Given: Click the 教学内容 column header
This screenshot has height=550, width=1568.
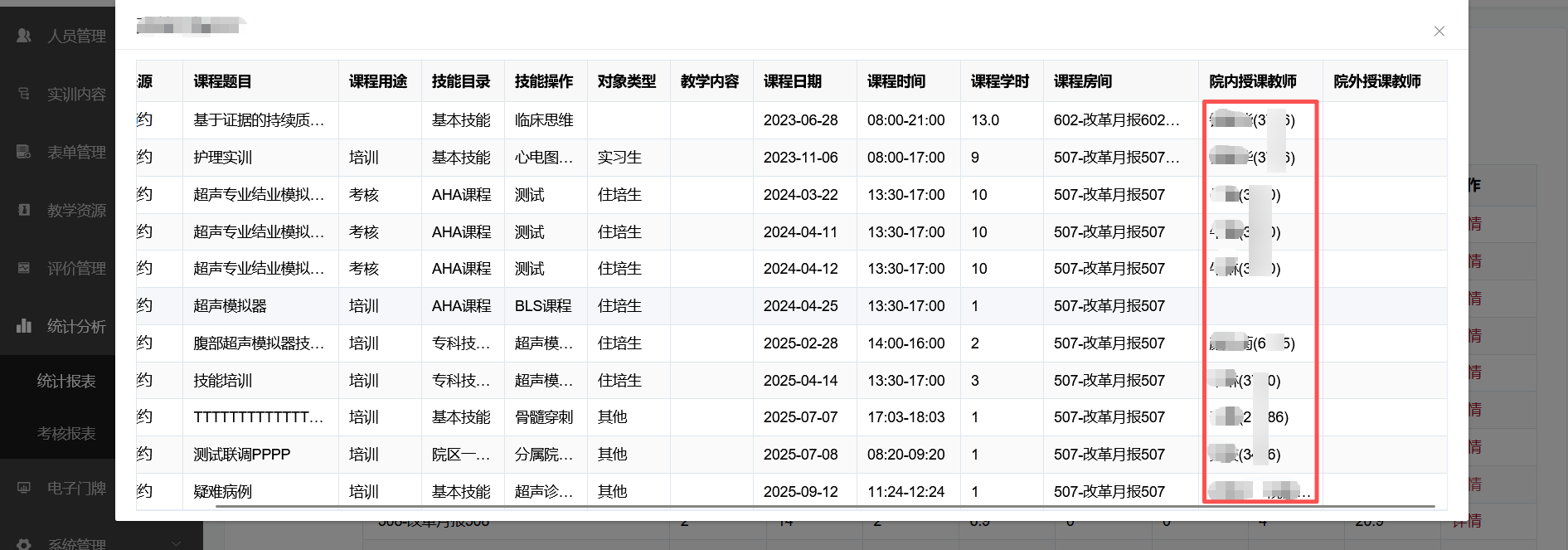Looking at the screenshot, I should pos(710,81).
